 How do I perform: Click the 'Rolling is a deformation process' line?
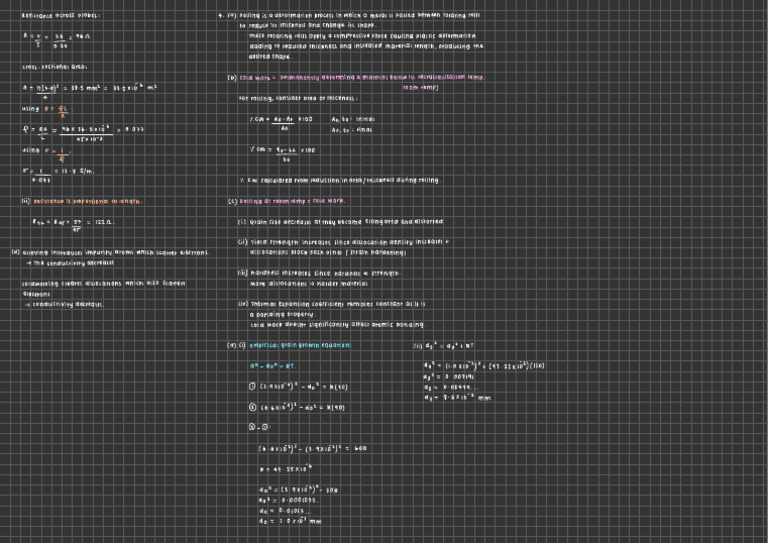360,16
